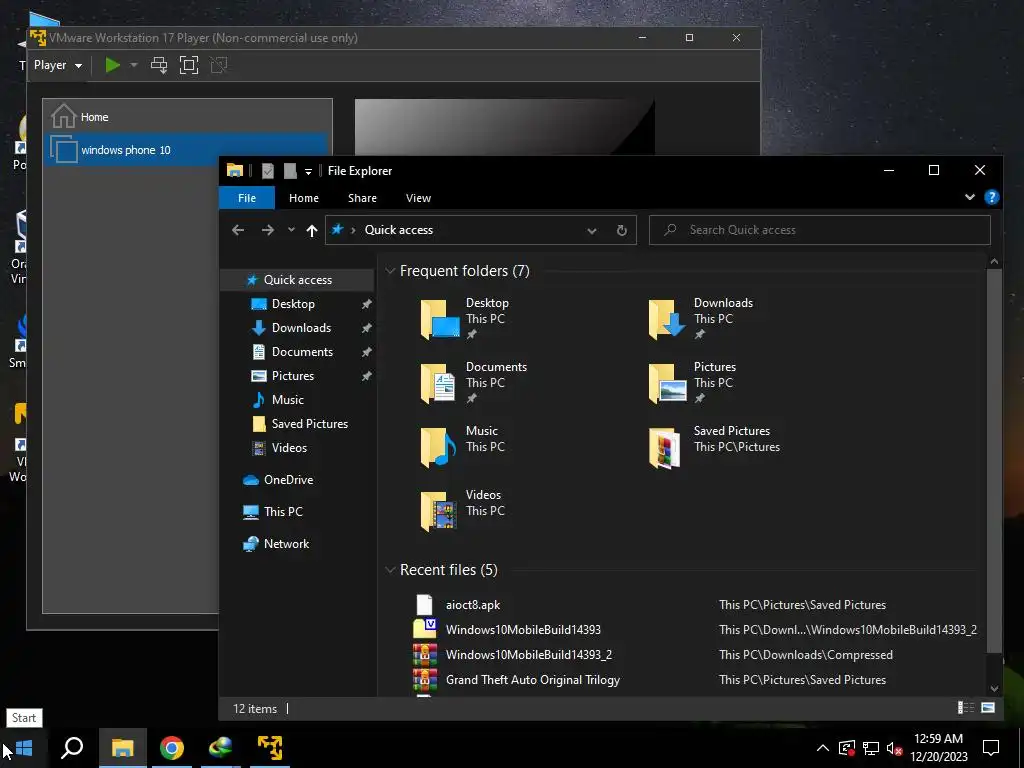Select Desktop in the navigation pane
Viewport: 1024px width, 768px height.
(x=293, y=304)
